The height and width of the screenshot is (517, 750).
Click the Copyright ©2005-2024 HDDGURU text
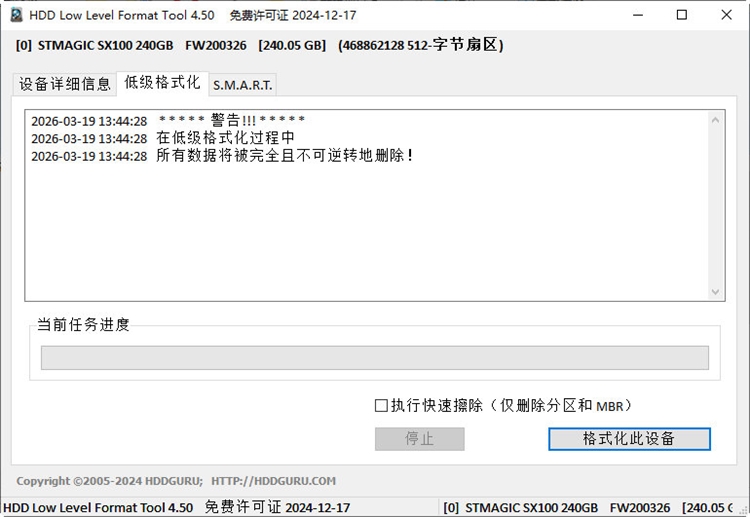(110, 481)
